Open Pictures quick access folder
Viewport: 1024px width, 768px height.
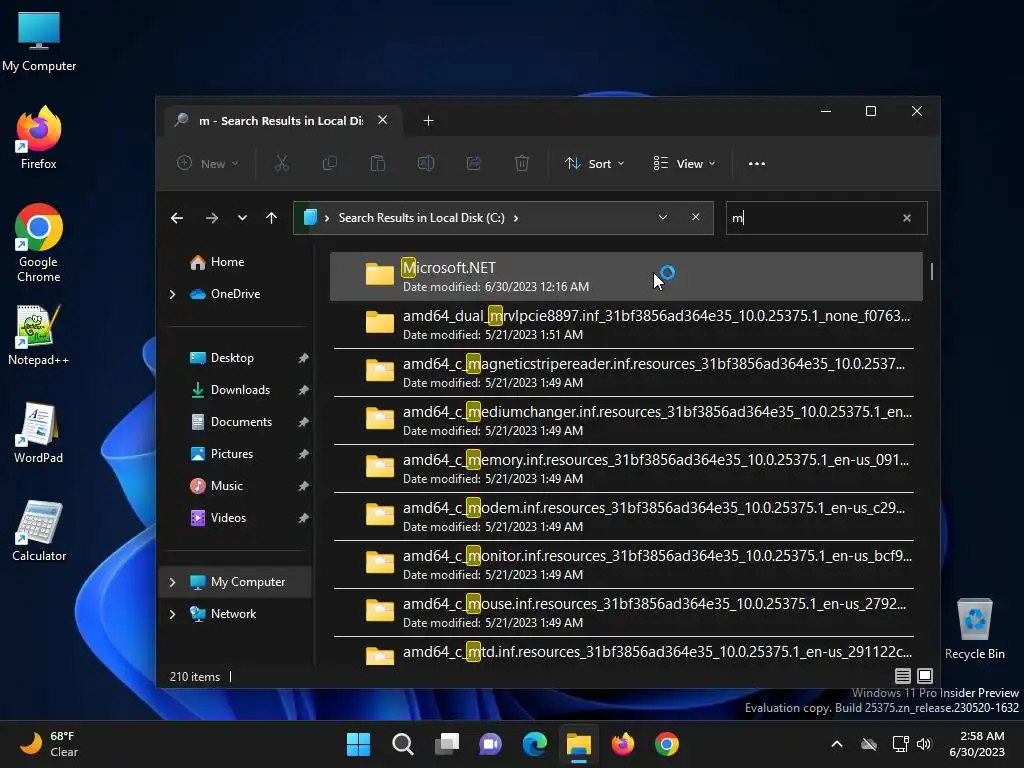tap(221, 454)
